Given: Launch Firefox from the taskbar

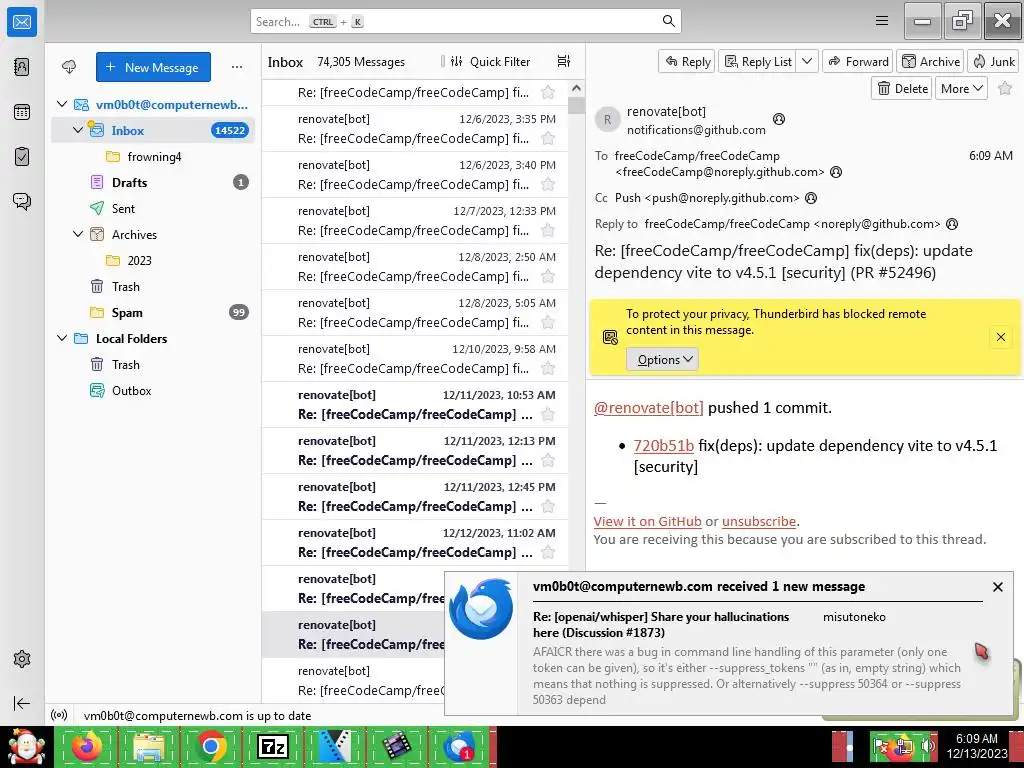Looking at the screenshot, I should coord(87,746).
